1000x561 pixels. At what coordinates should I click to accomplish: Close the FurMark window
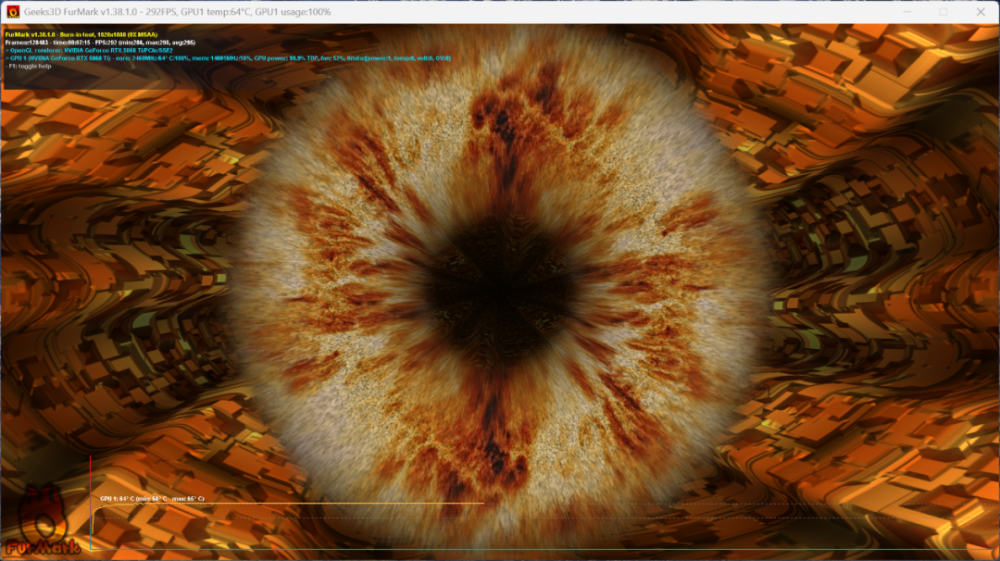[x=980, y=11]
